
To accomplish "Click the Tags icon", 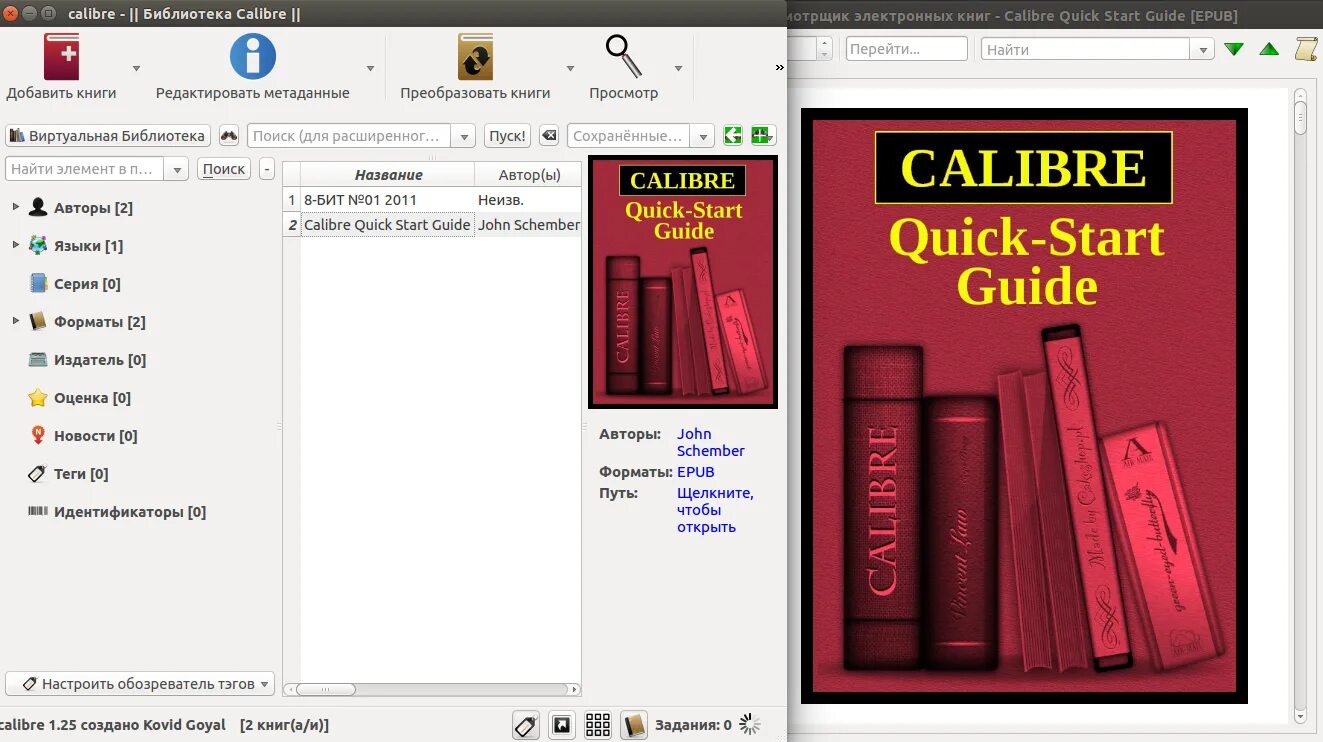I will pyautogui.click(x=38, y=473).
